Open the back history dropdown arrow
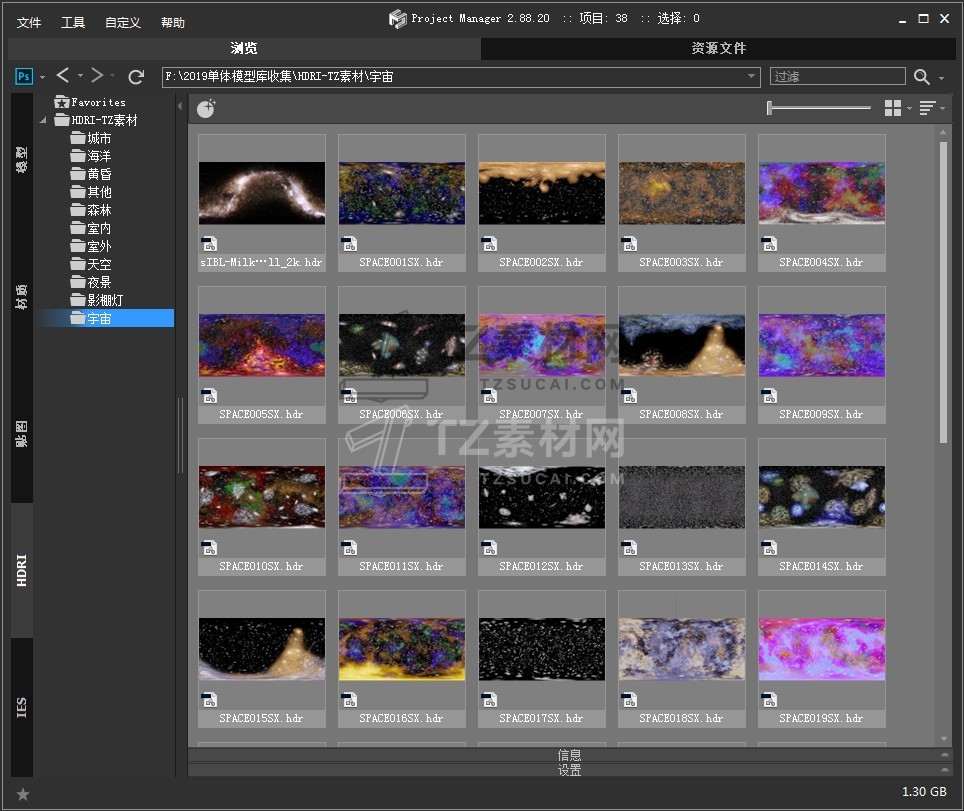This screenshot has height=811, width=964. point(80,76)
